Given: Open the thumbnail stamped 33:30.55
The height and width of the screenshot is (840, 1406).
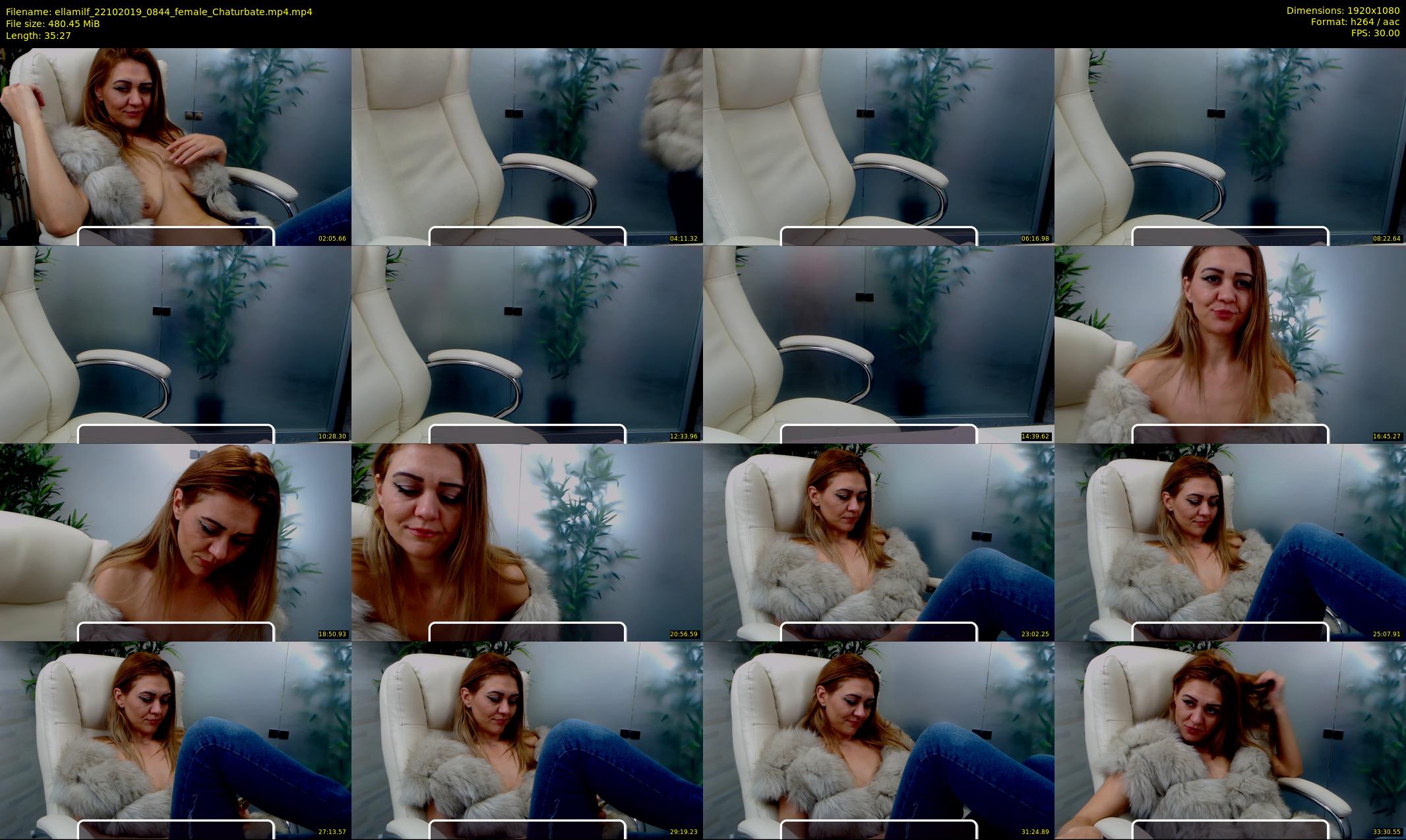Looking at the screenshot, I should pyautogui.click(x=1230, y=740).
